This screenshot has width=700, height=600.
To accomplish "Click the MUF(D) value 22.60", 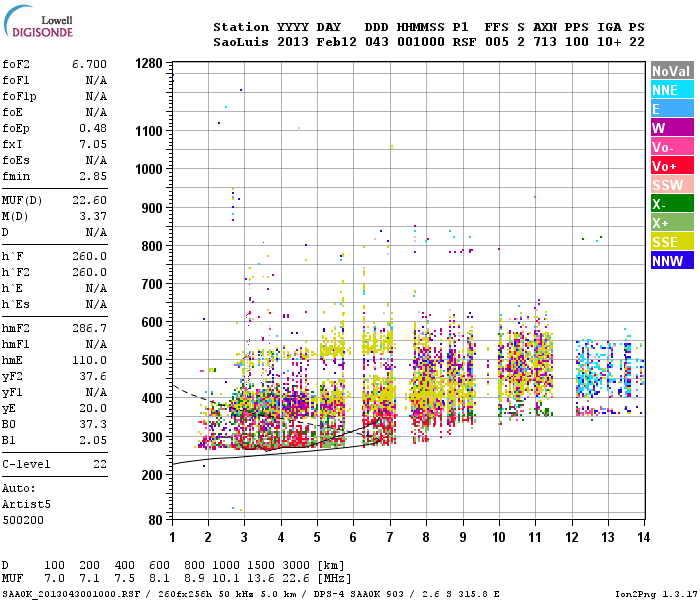I will 89,200.
